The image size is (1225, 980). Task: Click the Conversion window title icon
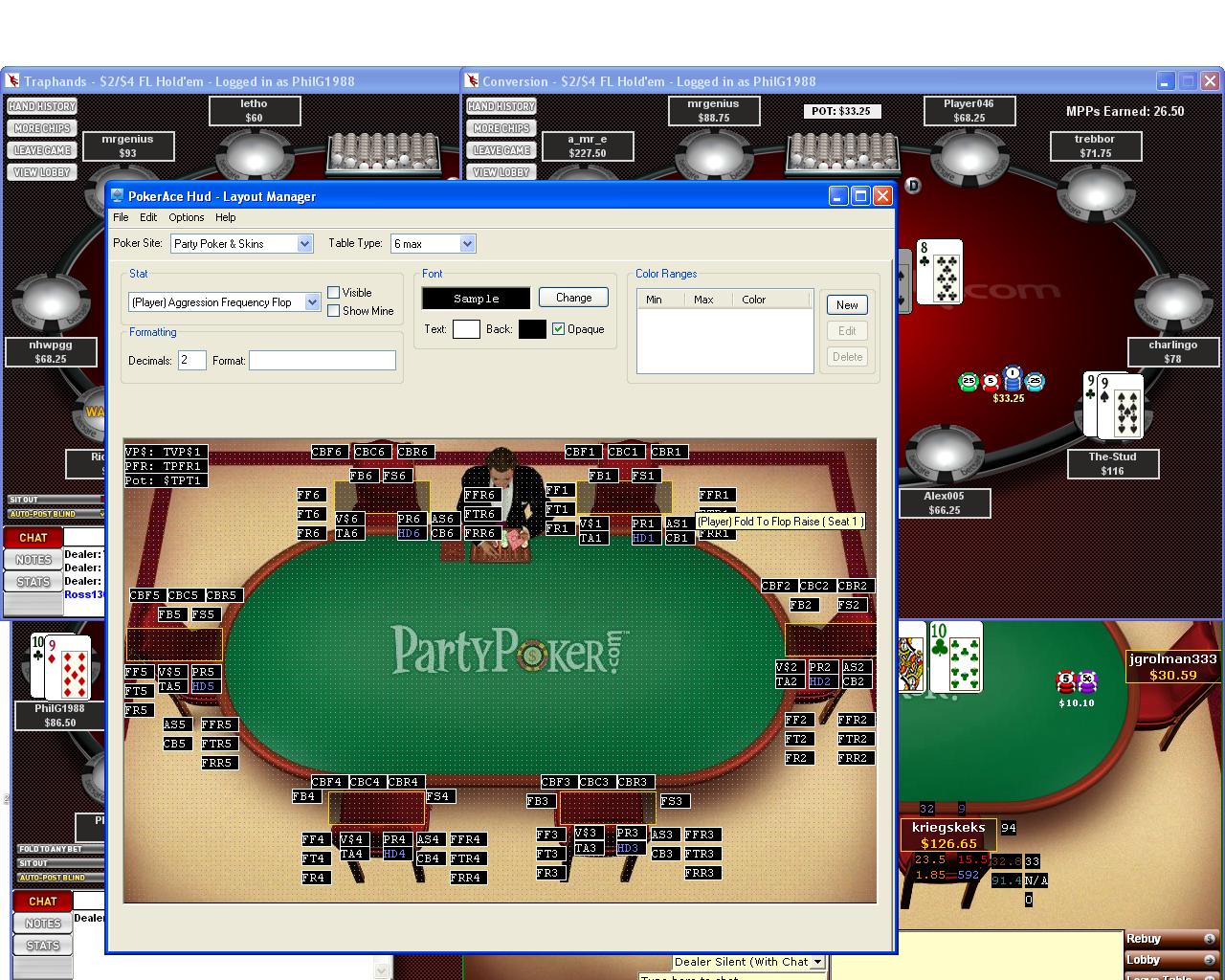pos(471,81)
